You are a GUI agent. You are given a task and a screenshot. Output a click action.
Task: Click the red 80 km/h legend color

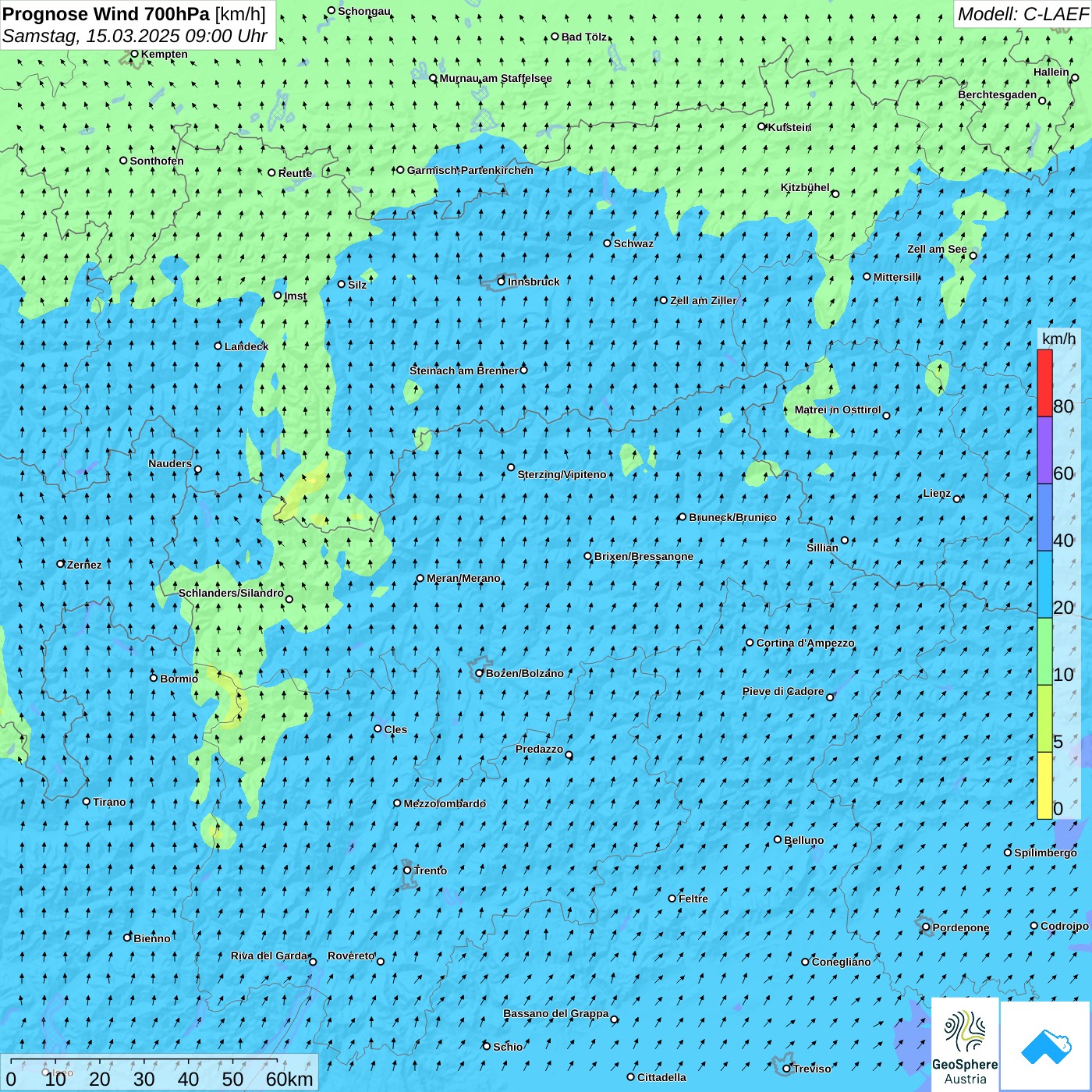pos(1044,383)
